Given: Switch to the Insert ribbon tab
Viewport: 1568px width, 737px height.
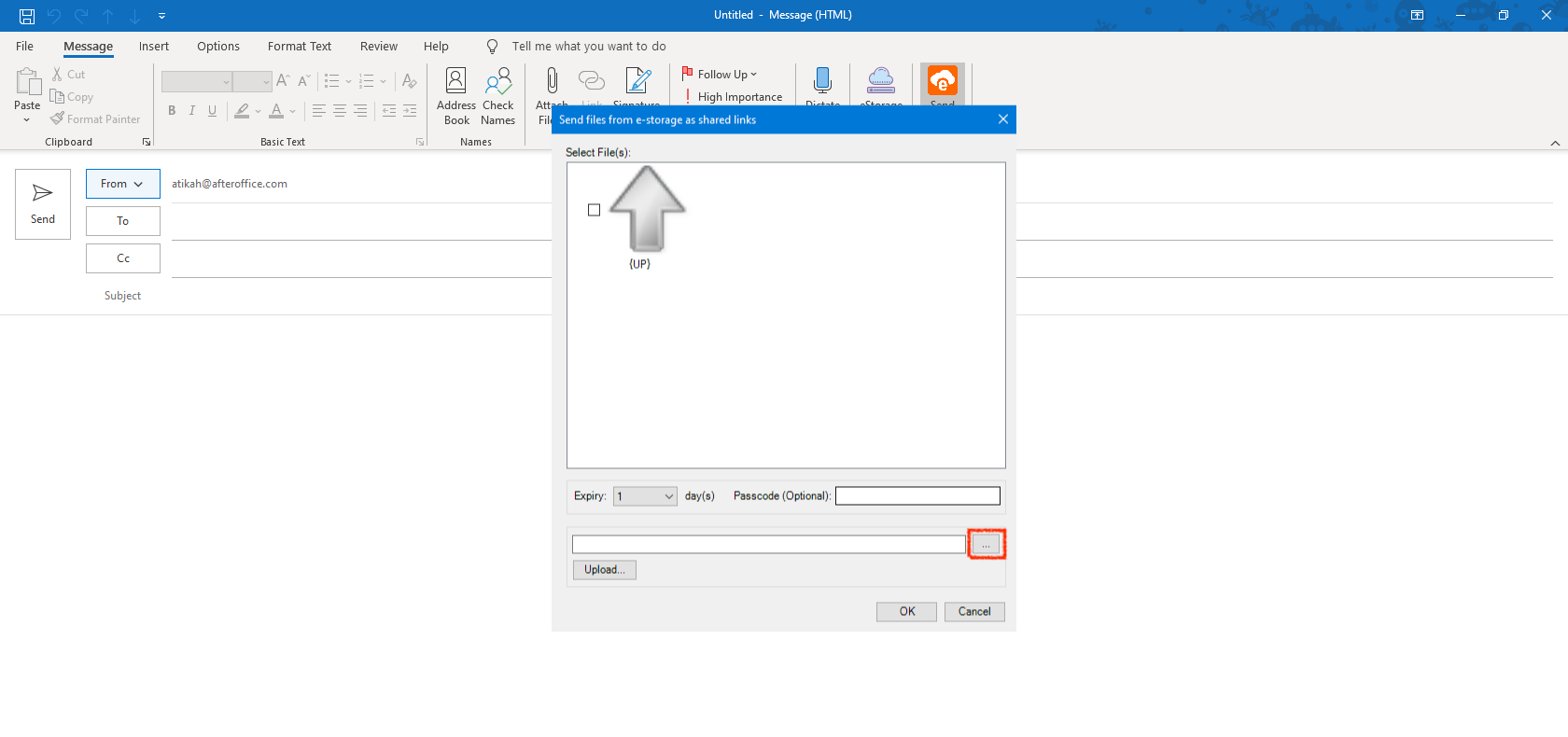Looking at the screenshot, I should (154, 47).
